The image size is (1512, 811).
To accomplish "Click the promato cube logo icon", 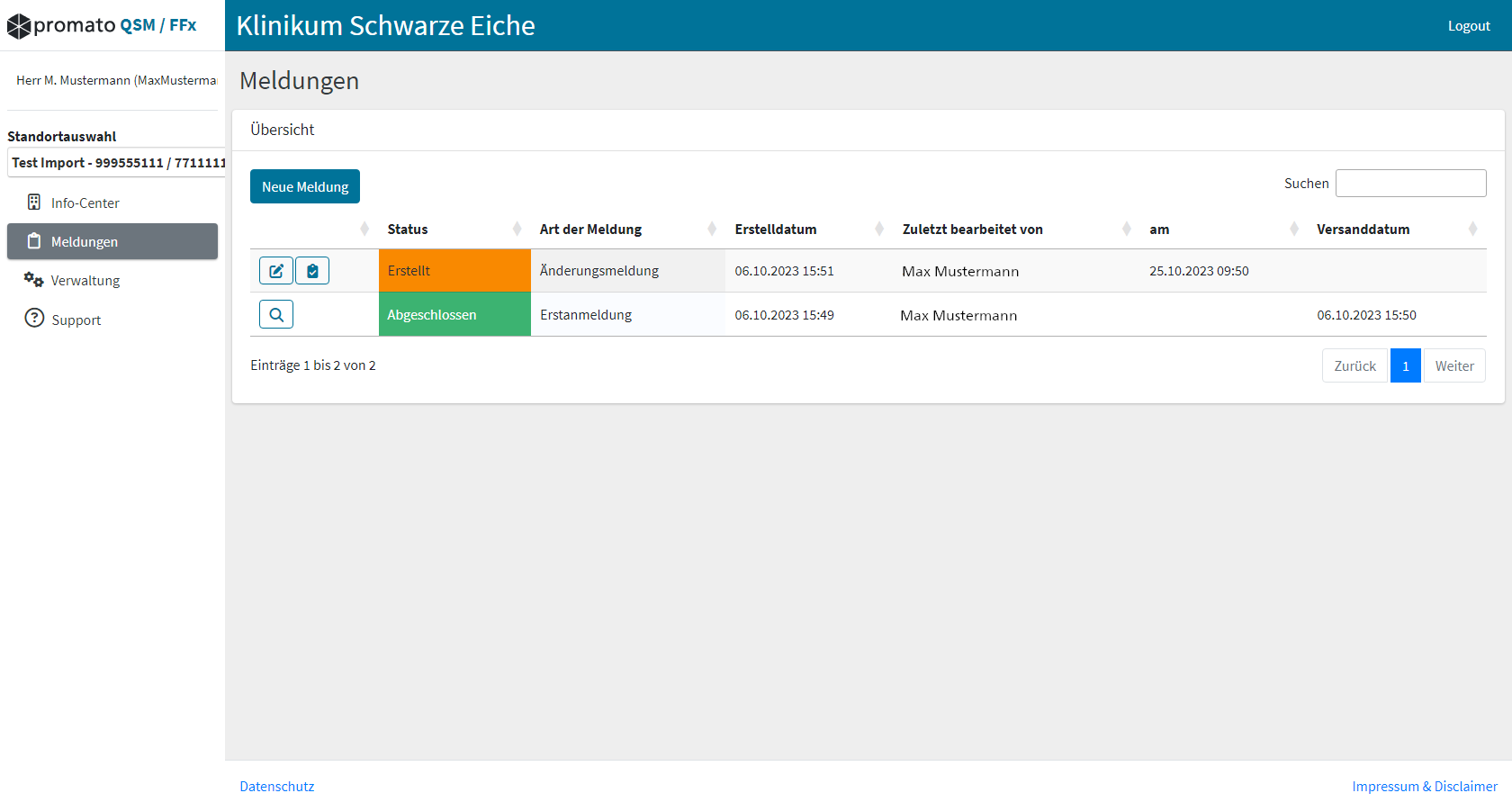I will [x=19, y=26].
